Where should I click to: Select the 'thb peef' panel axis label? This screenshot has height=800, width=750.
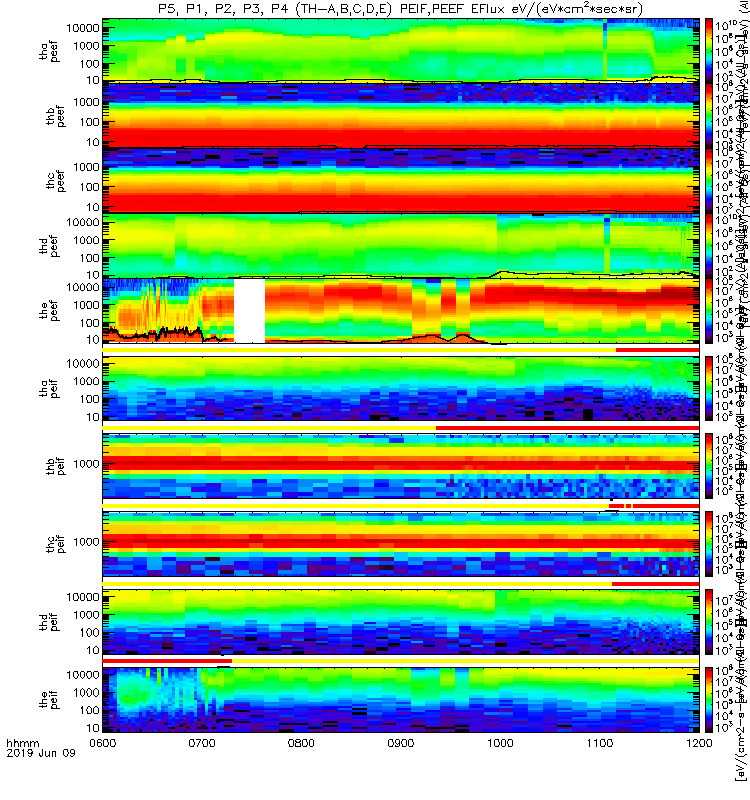(56, 116)
